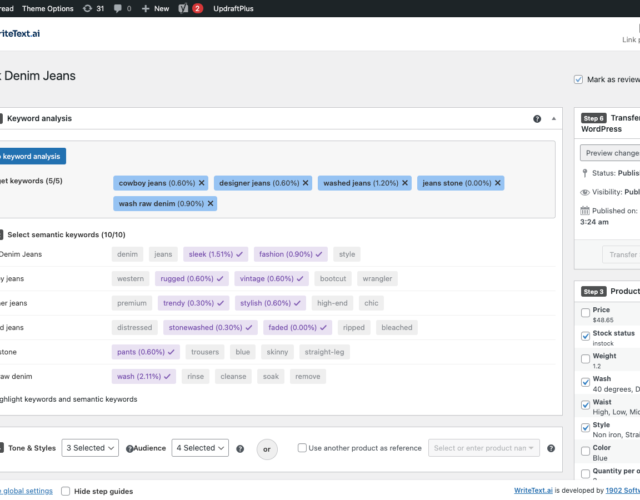Remove the jeans stone keyword tag

(x=497, y=183)
